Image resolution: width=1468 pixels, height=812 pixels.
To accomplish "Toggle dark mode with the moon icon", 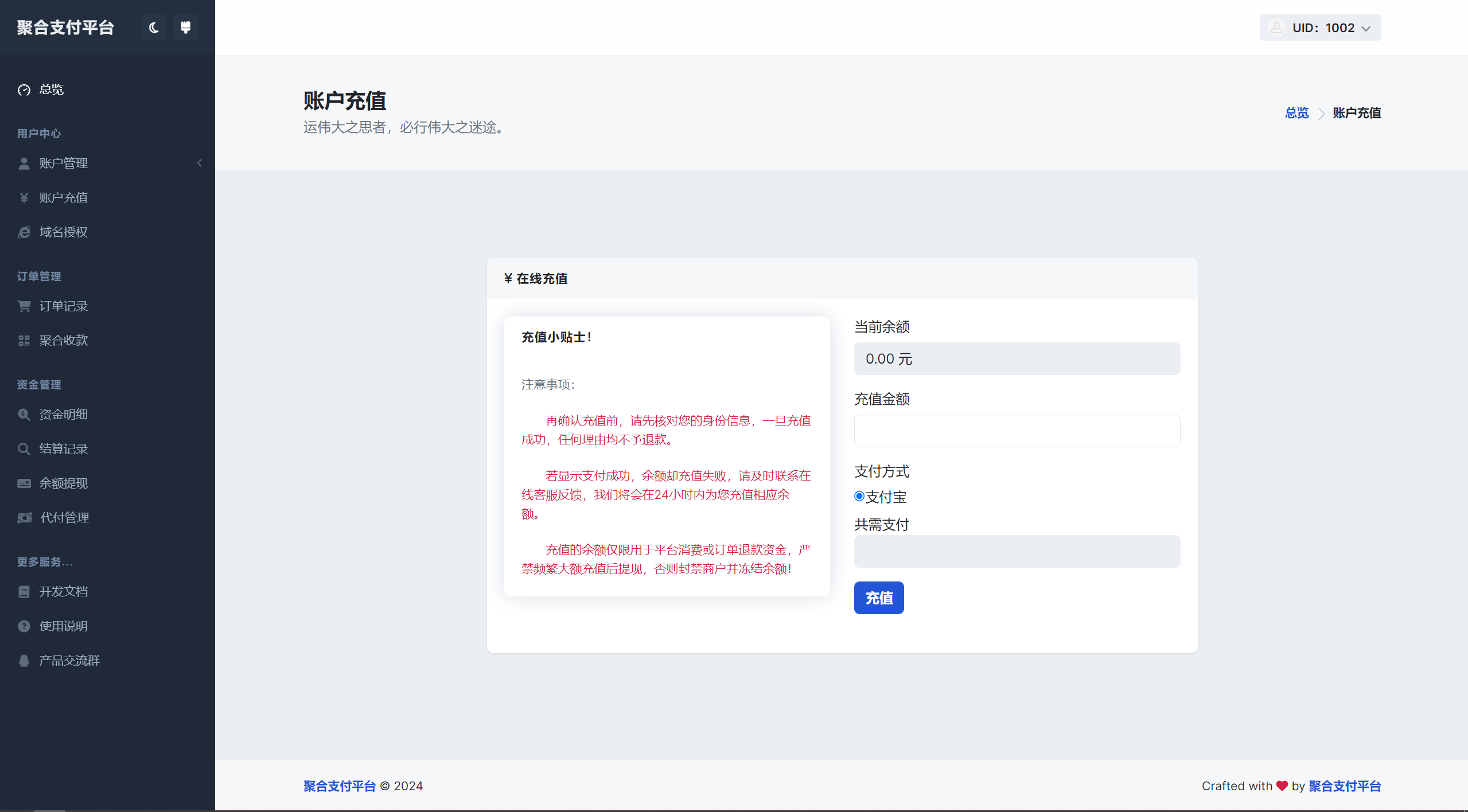I will click(x=153, y=27).
